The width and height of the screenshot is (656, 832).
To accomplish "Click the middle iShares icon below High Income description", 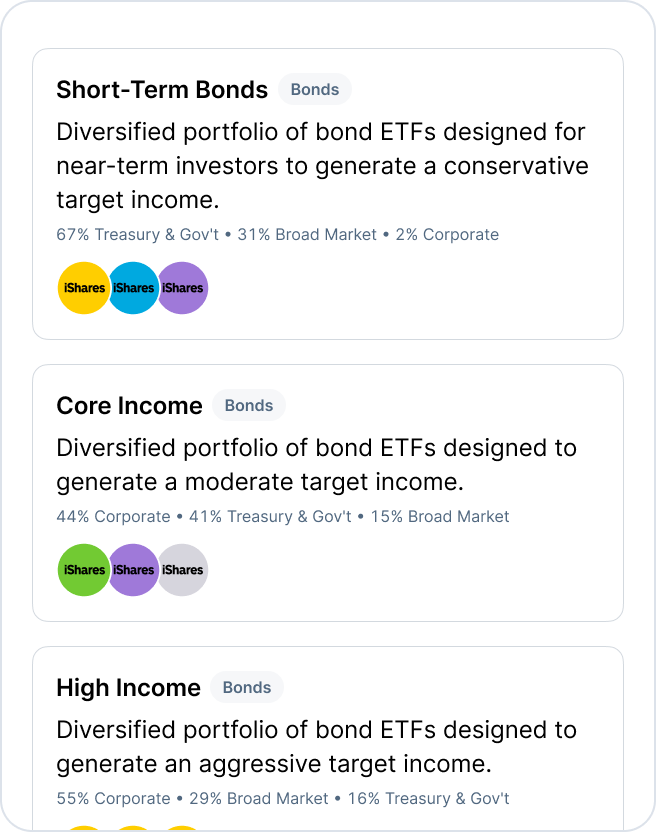I will [x=133, y=829].
